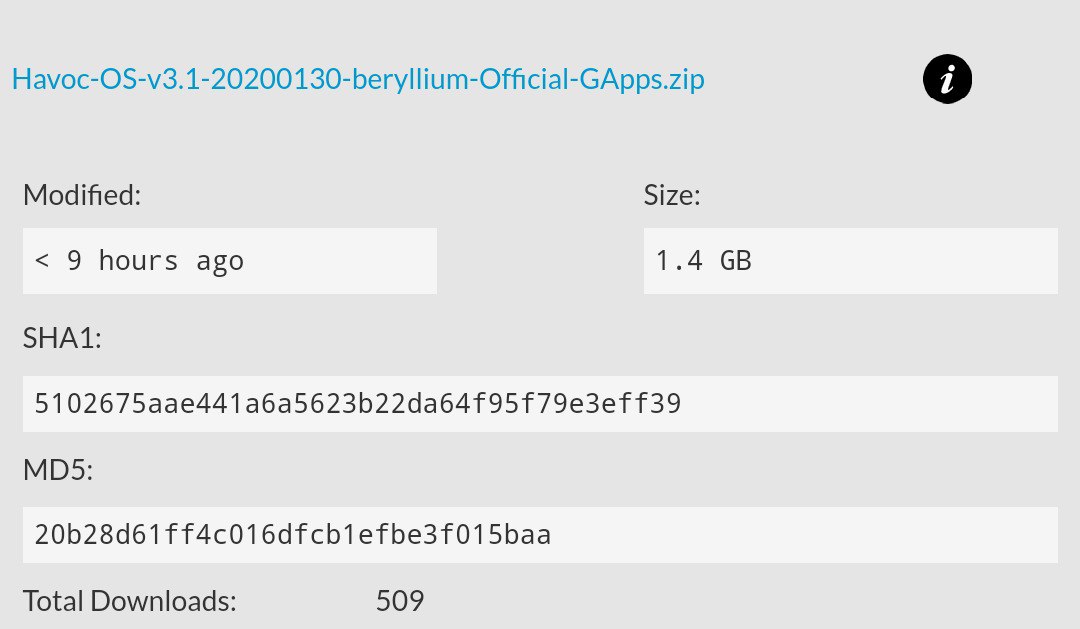Click the download count number 509
This screenshot has width=1080, height=629.
point(400,601)
